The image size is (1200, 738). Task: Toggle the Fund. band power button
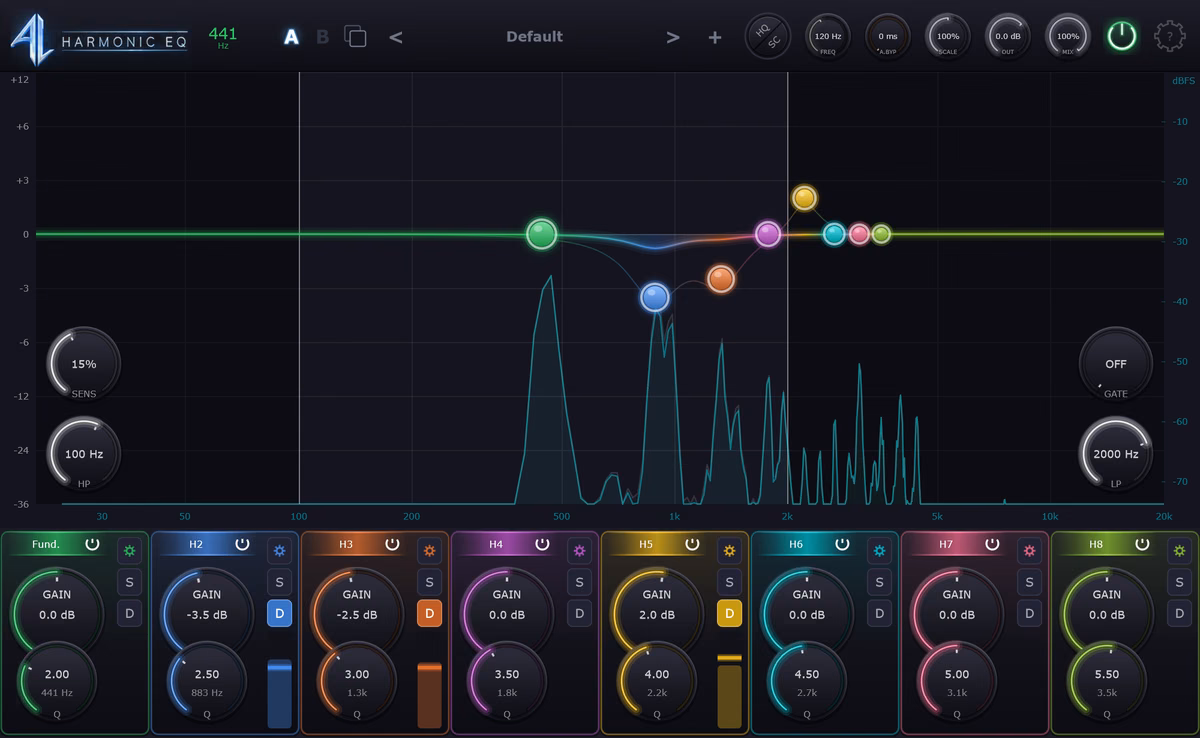click(x=92, y=544)
